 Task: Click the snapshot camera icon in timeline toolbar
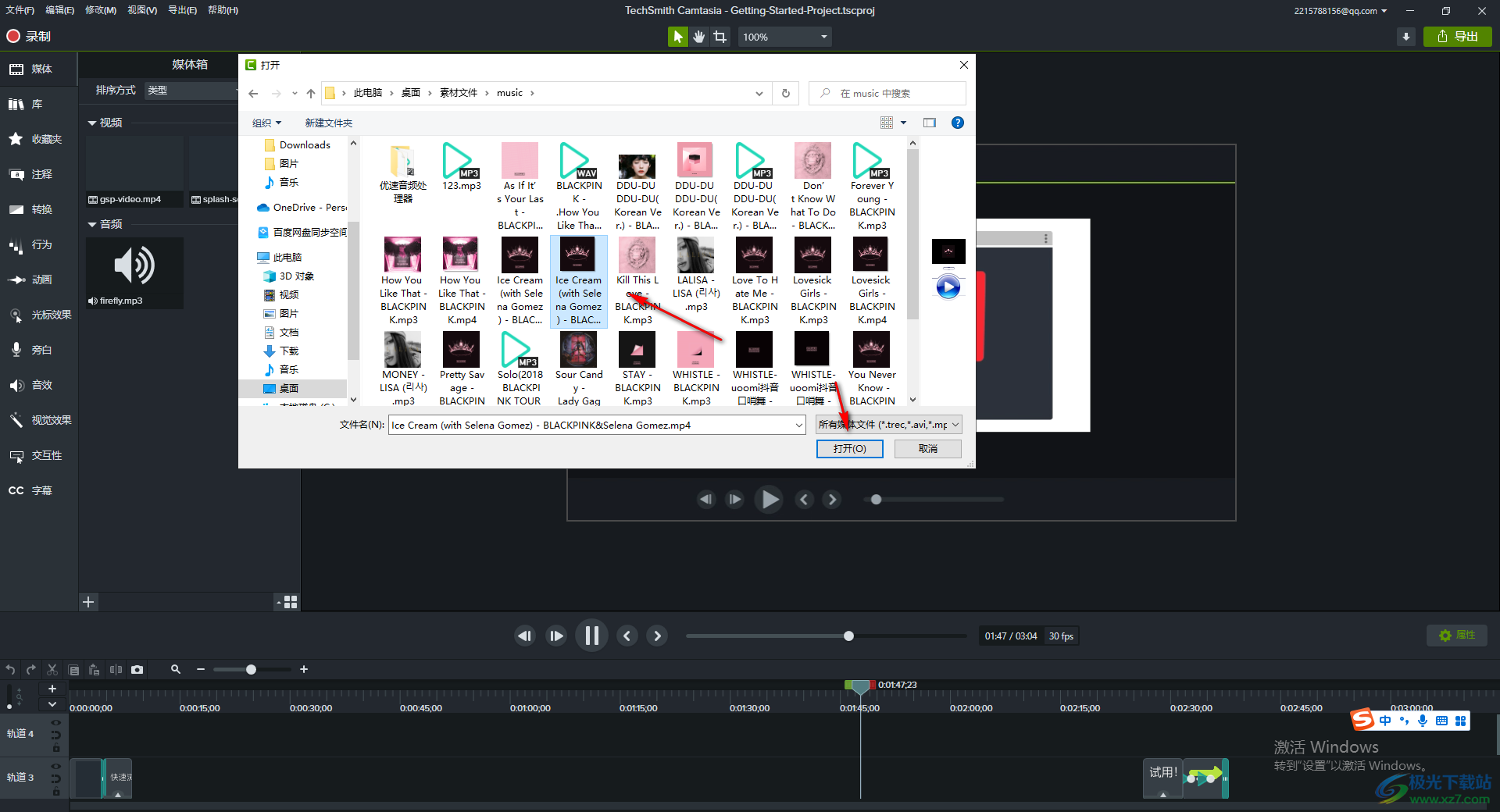(x=137, y=669)
